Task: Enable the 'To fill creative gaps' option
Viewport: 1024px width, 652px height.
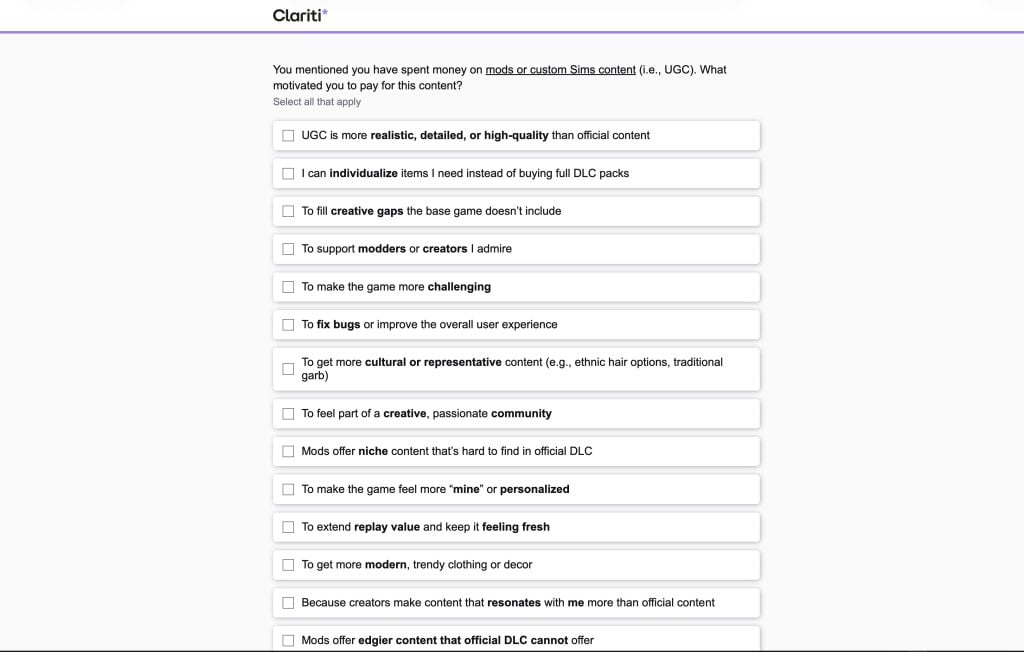Action: click(289, 211)
